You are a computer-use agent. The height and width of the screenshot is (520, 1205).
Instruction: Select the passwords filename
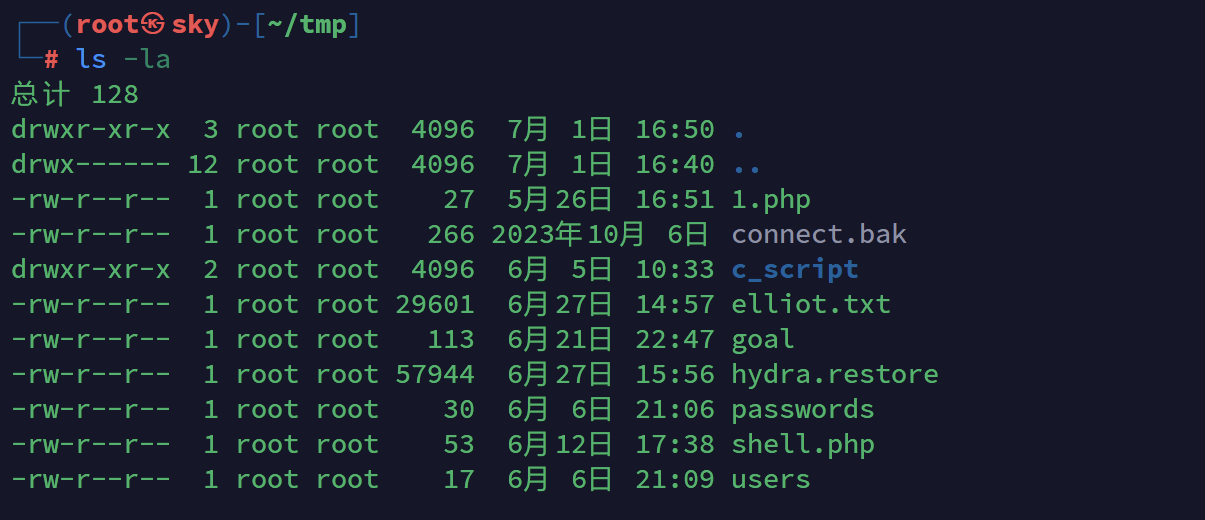coord(803,410)
